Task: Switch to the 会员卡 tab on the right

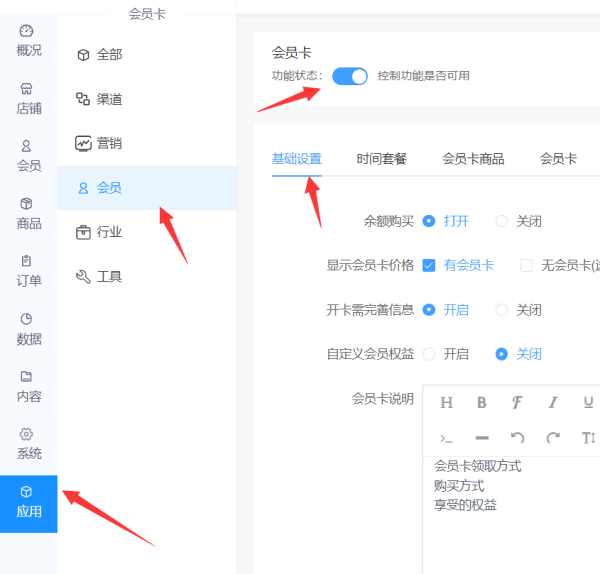Action: click(558, 159)
